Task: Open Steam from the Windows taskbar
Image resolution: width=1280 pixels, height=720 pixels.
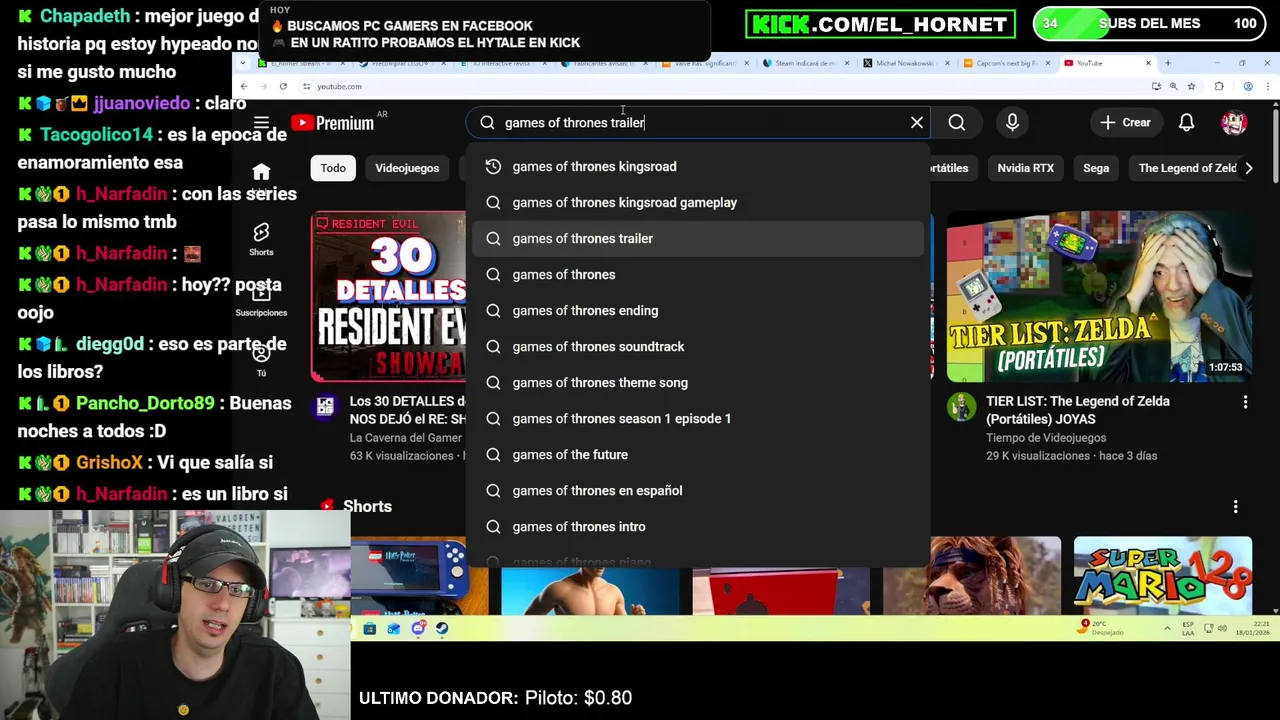Action: coord(443,628)
